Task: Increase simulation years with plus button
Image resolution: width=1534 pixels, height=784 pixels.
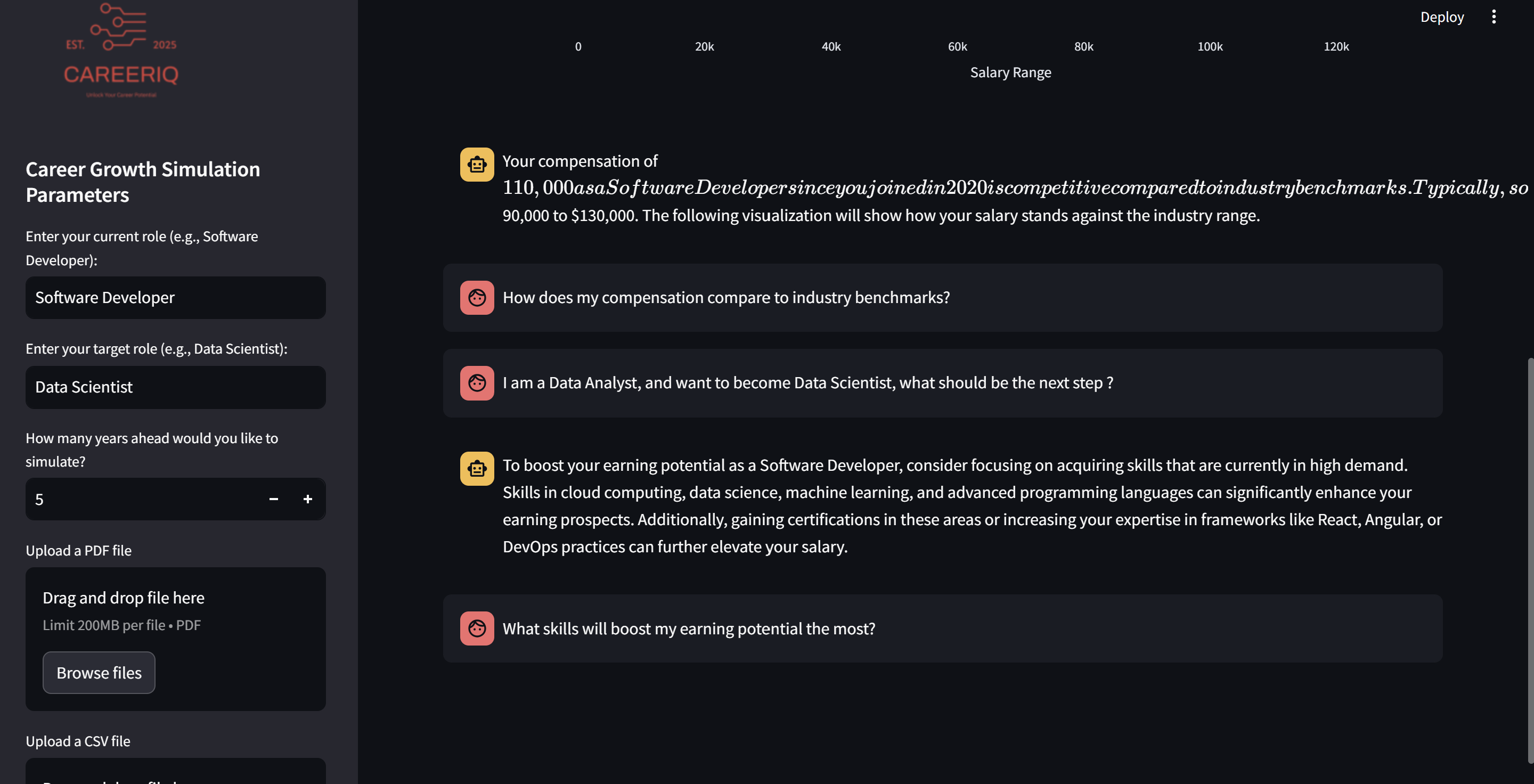Action: pos(307,499)
